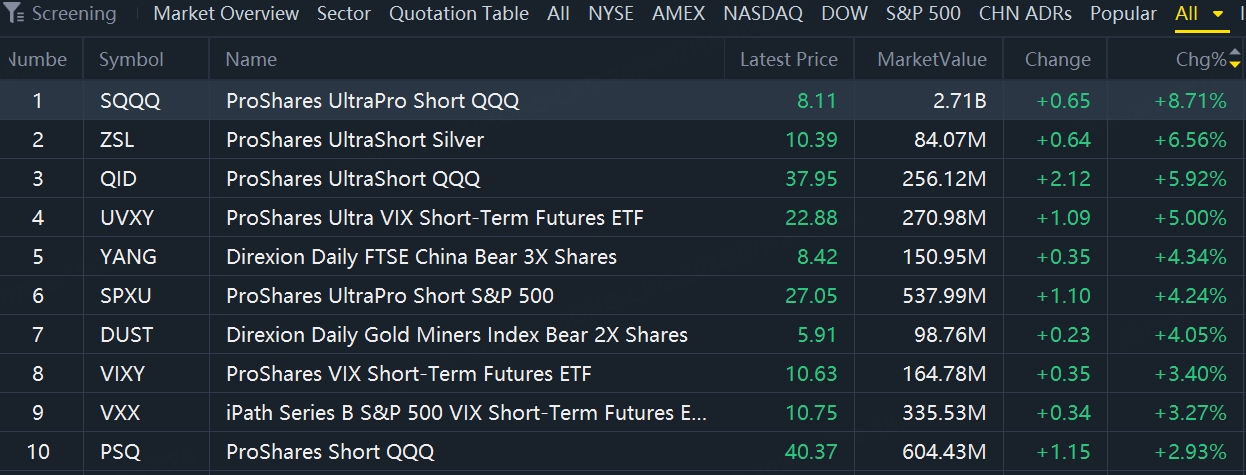Select the AMEX tab
The image size is (1246, 475).
click(678, 14)
